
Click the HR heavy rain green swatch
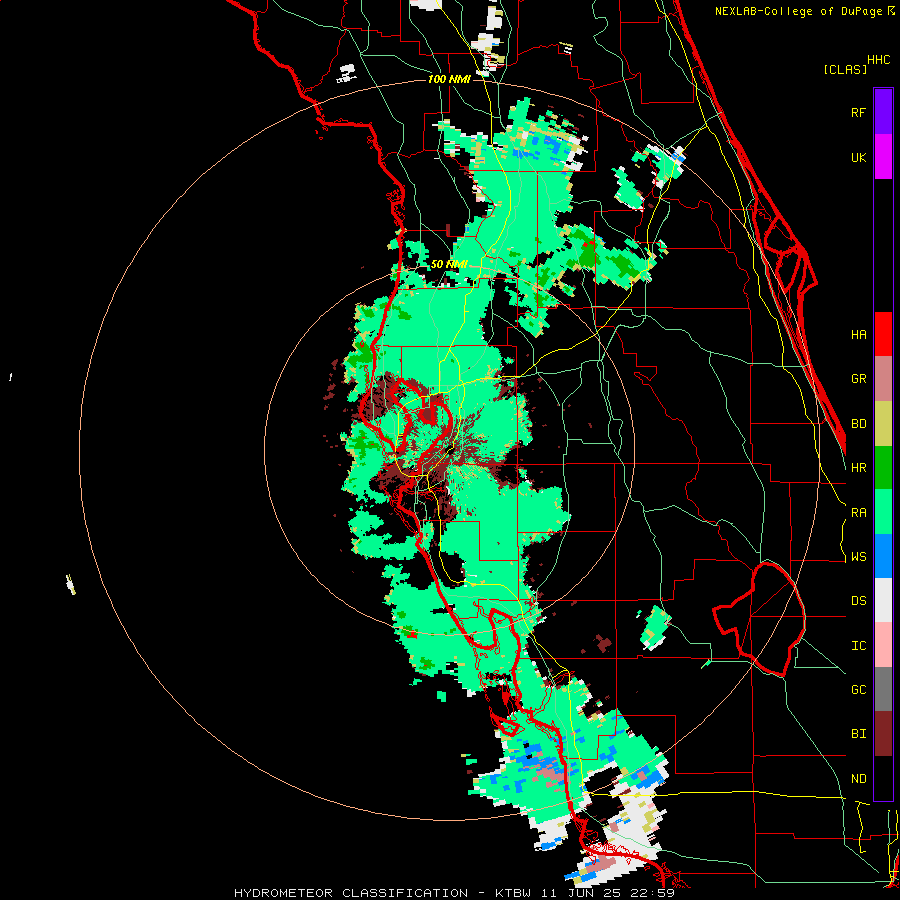pos(883,468)
